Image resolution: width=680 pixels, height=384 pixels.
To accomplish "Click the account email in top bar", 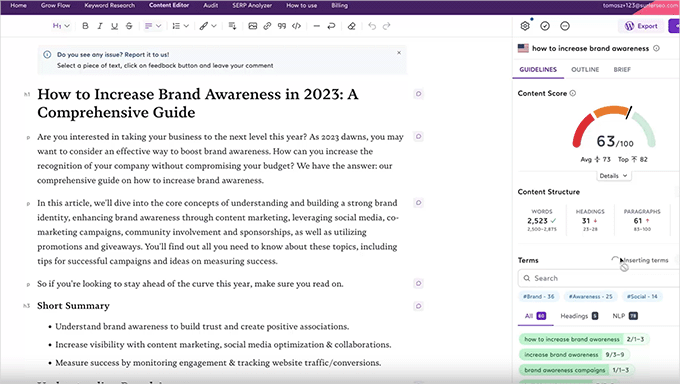I will coord(641,6).
